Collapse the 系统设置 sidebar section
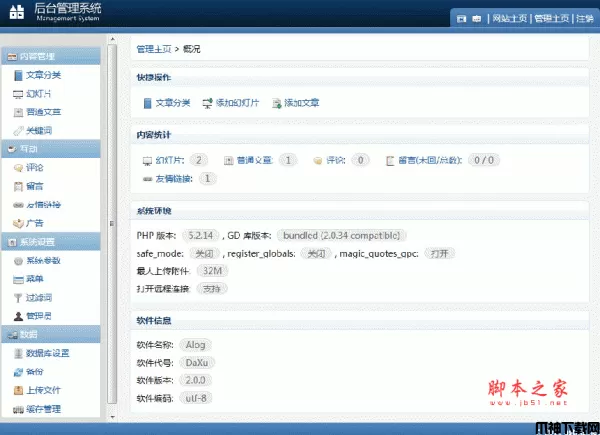This screenshot has width=600, height=435. (x=51, y=242)
